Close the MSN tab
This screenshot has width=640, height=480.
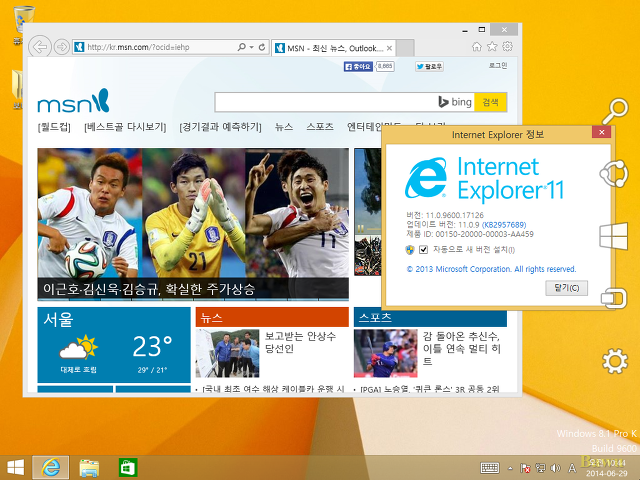389,48
